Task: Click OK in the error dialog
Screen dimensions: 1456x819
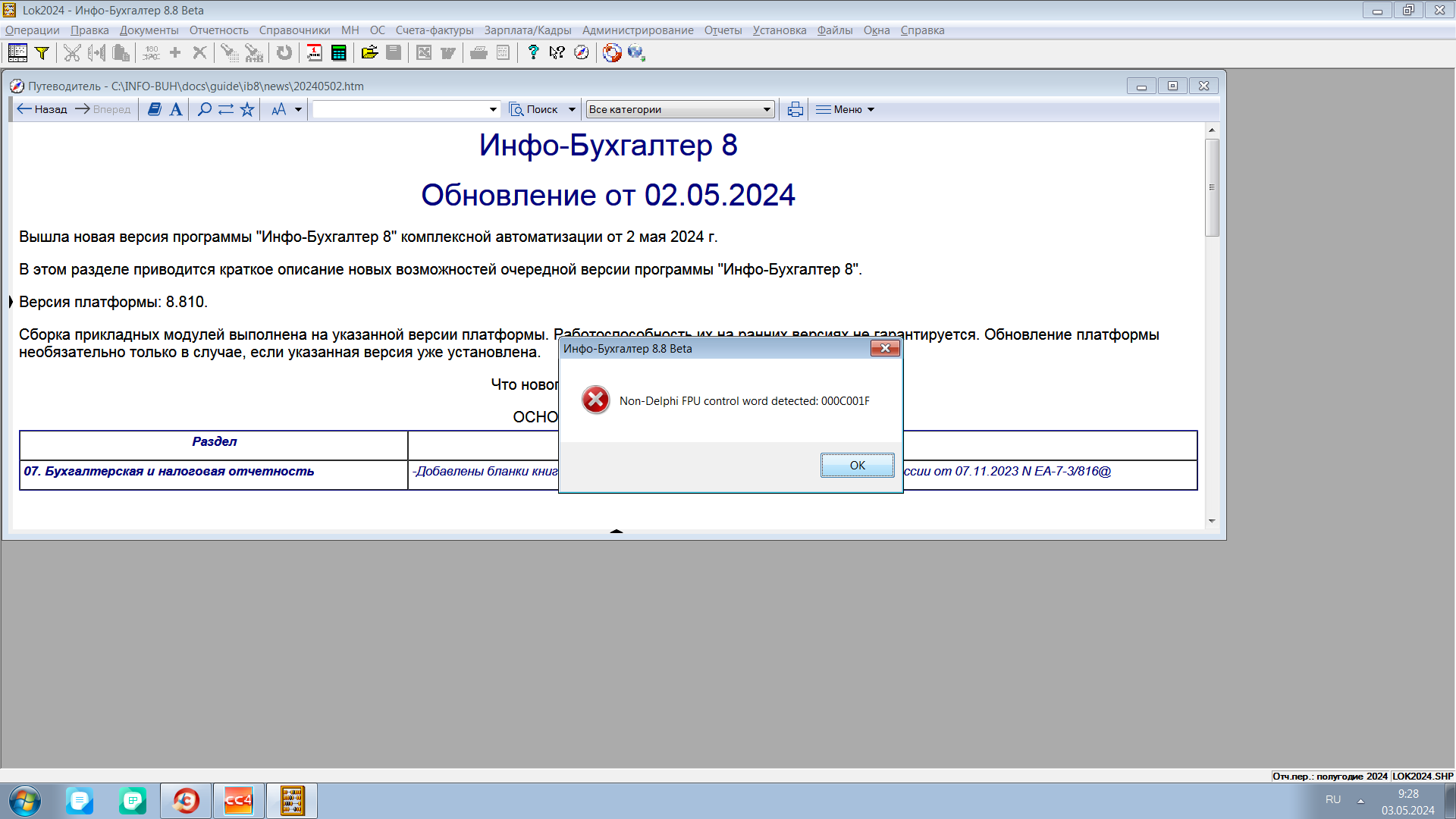Action: tap(857, 466)
